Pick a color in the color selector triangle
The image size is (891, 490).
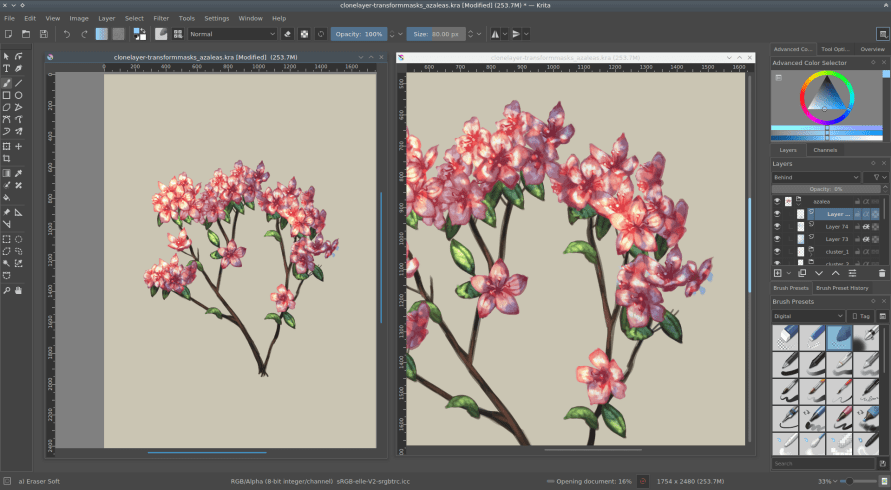826,95
